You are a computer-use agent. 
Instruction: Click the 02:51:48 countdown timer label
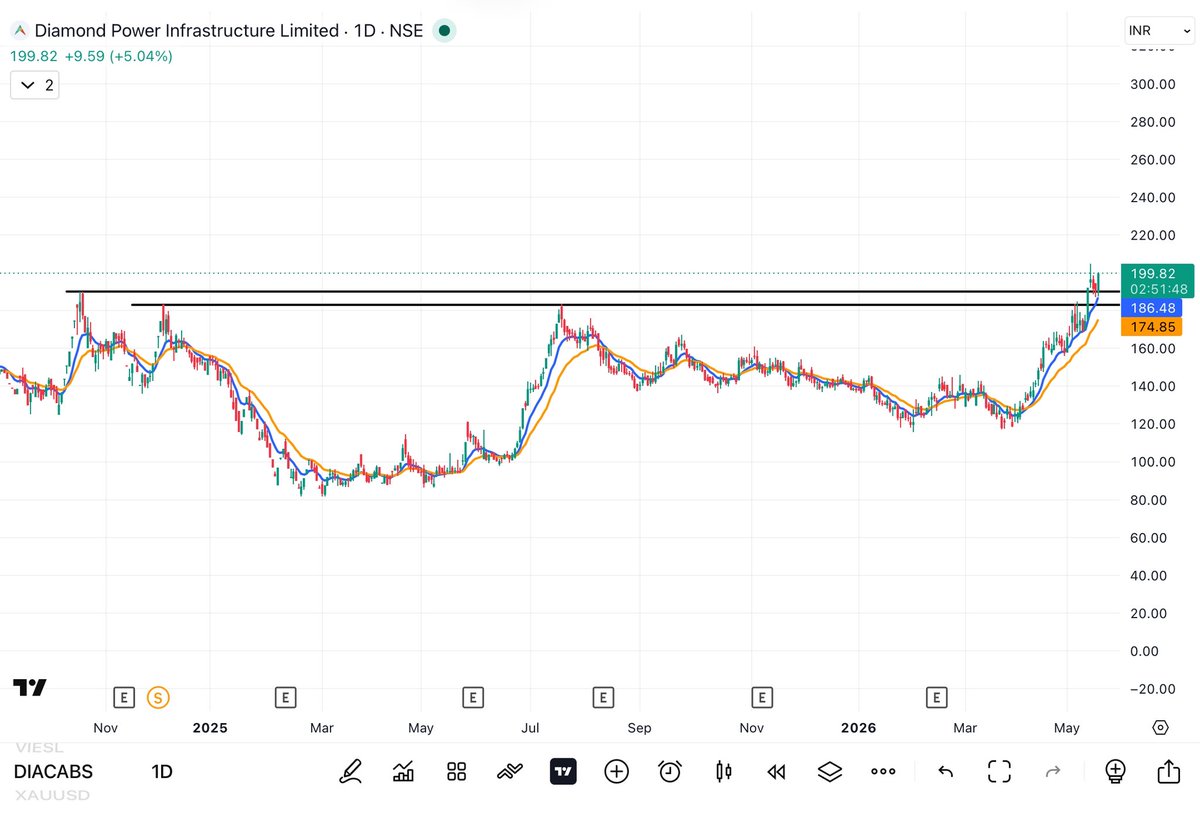click(1158, 289)
